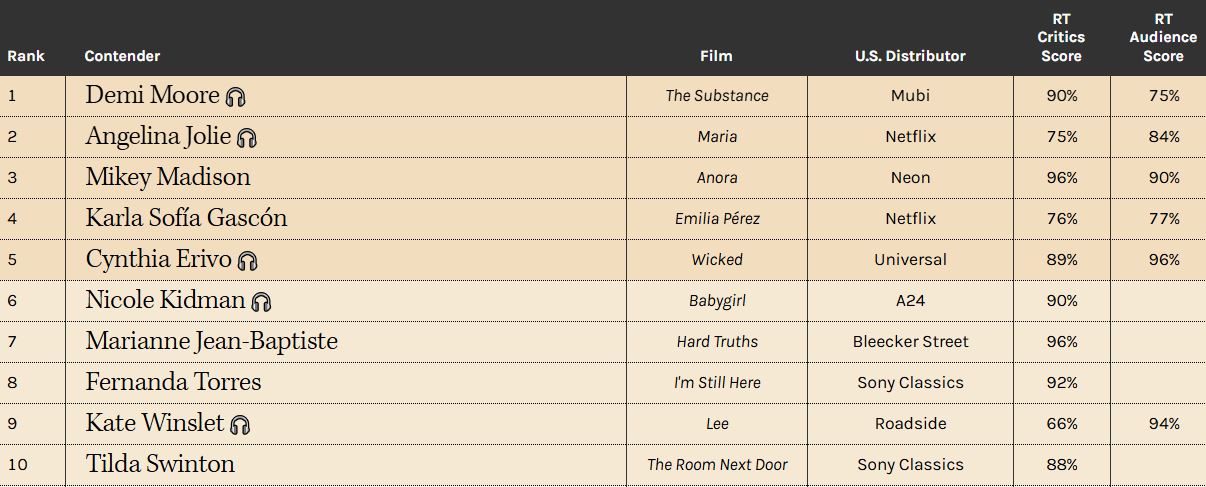Sort by RT Audience Score header
This screenshot has height=487, width=1206.
click(1163, 38)
